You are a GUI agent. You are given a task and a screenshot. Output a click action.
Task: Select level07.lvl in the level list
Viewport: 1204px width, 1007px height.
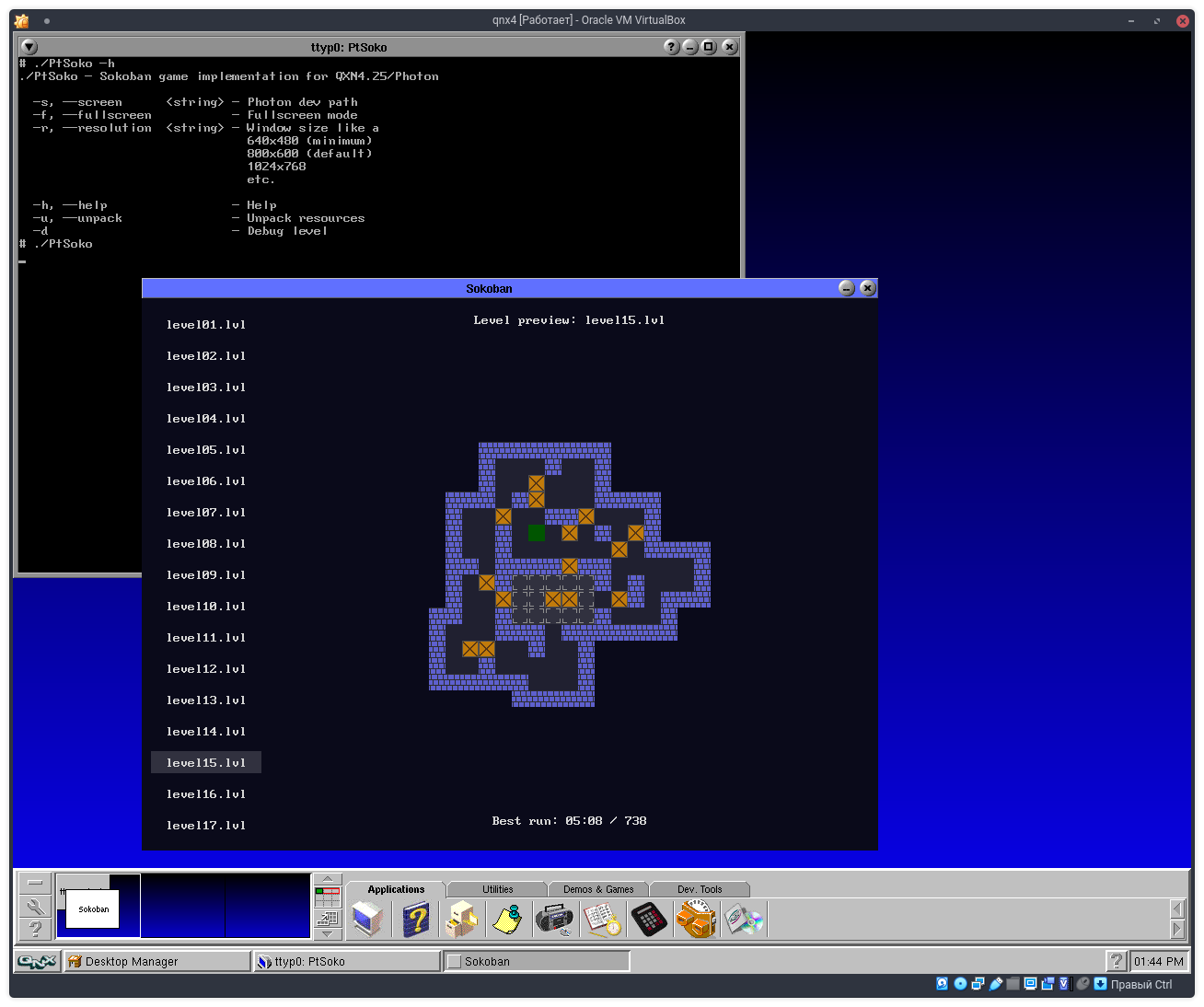[206, 513]
